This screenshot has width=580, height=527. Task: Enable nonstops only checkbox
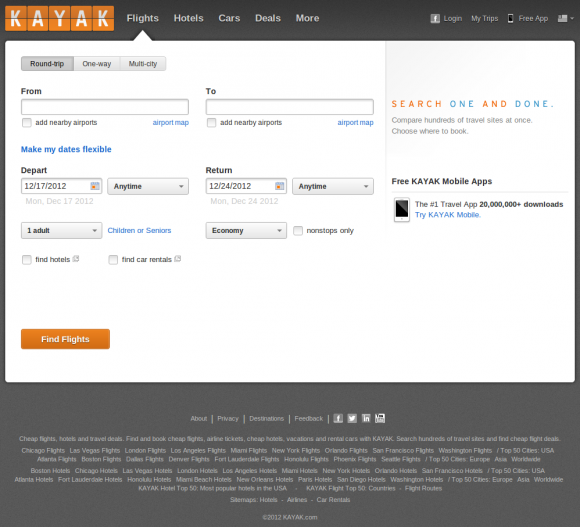298,231
